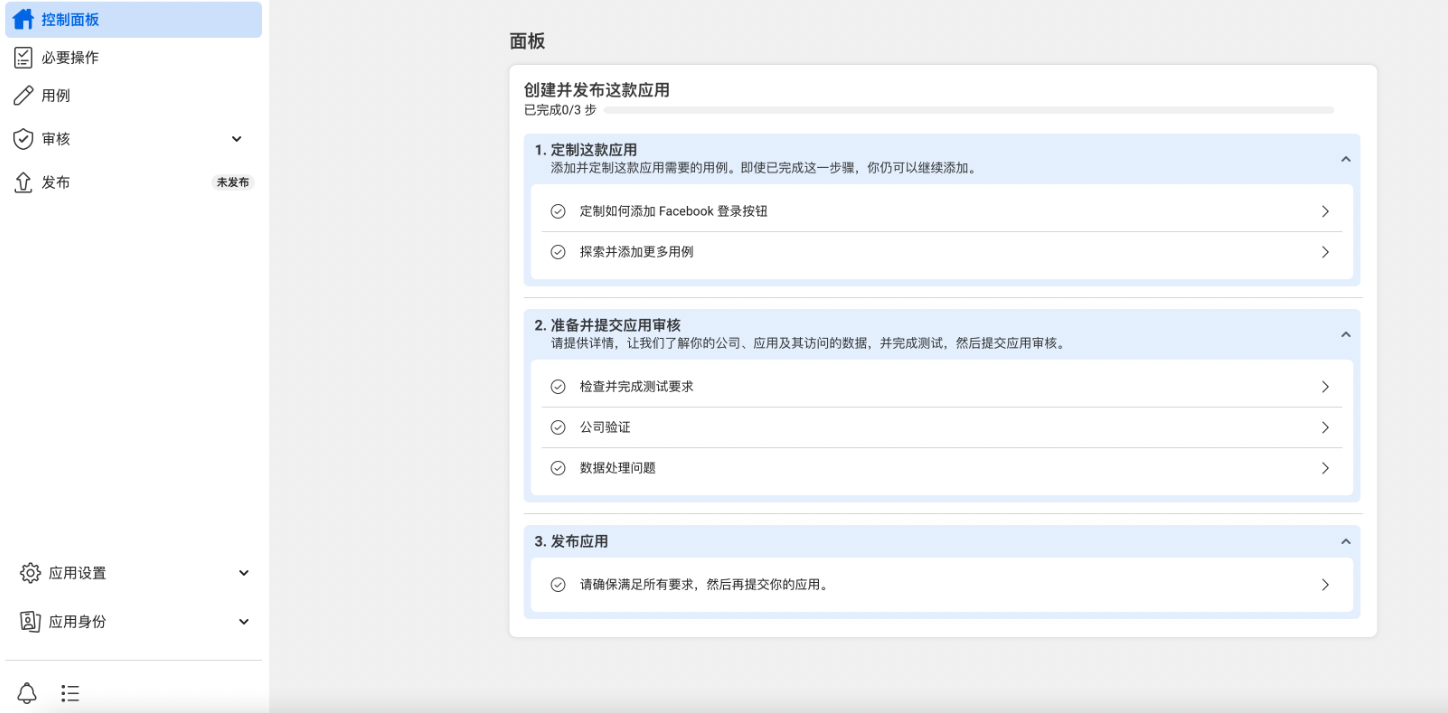
Task: Click the upload icon beside 发布
Action: [23, 182]
